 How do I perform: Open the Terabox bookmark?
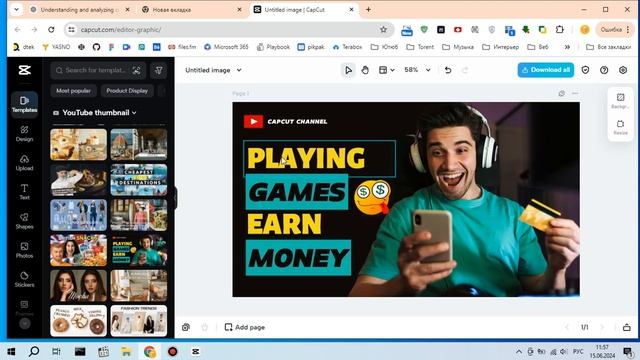tap(347, 47)
